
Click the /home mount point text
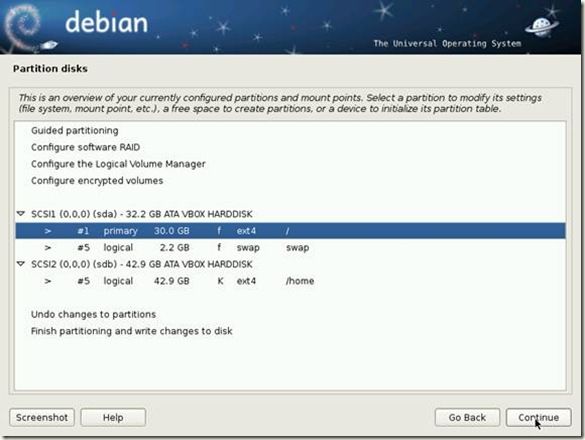300,281
